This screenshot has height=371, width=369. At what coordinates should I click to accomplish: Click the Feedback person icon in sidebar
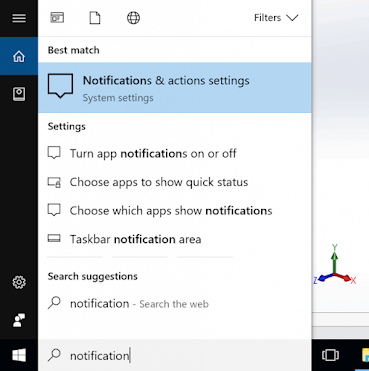click(x=19, y=320)
